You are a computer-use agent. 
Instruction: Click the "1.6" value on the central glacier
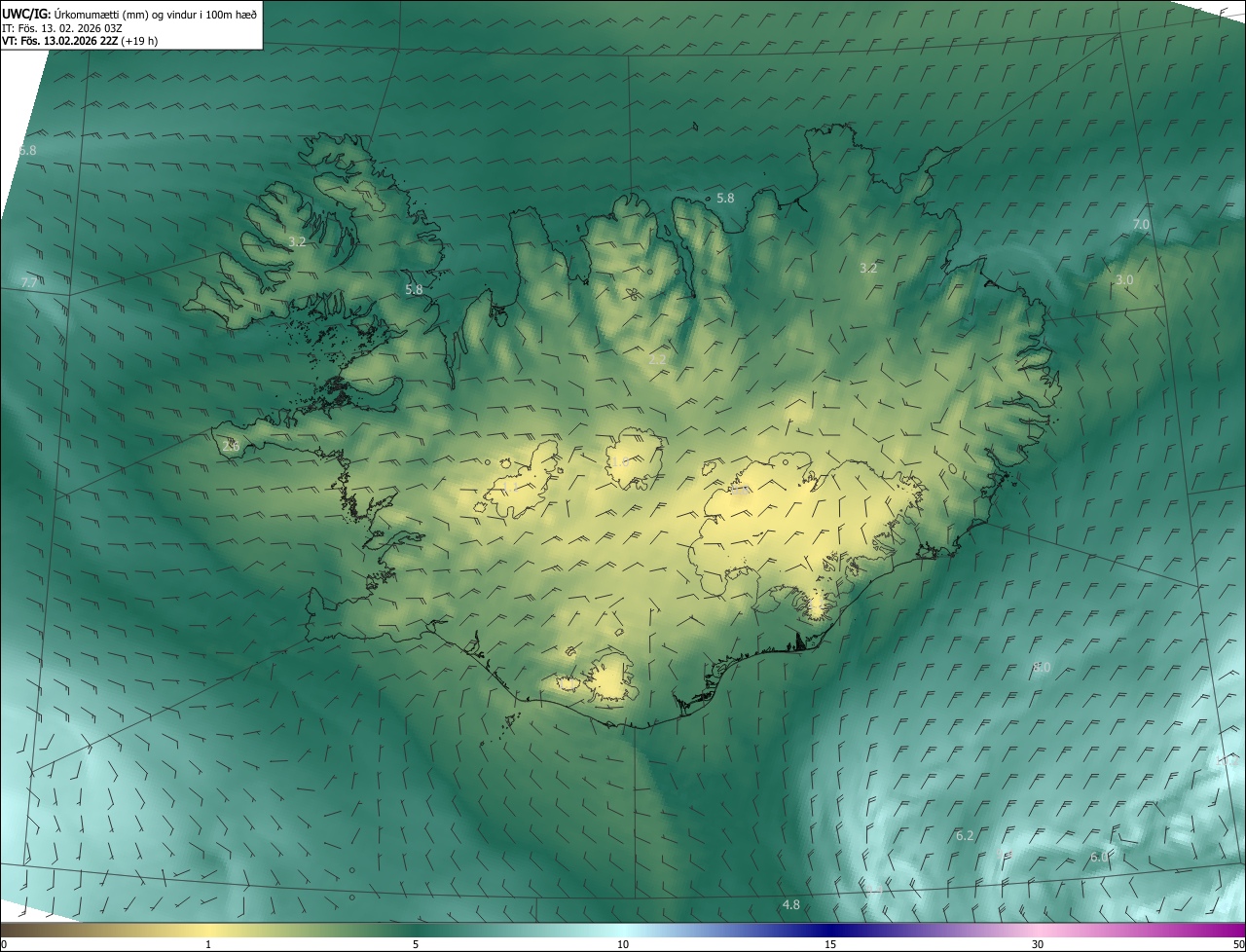(619, 461)
